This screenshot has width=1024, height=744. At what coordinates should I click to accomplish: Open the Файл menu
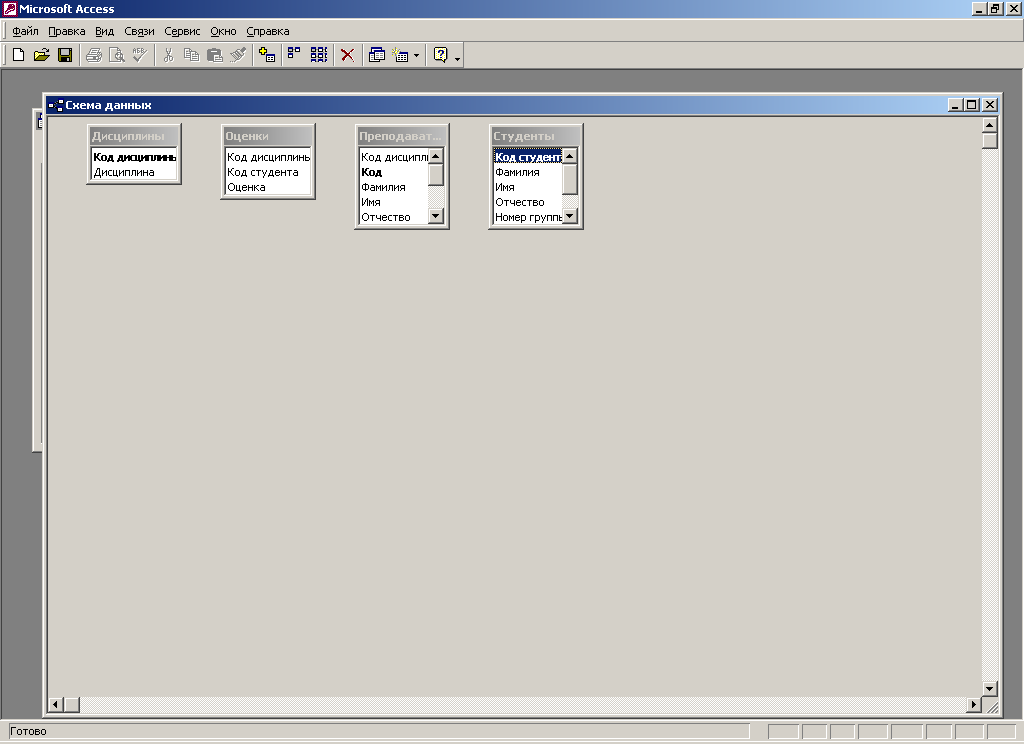(x=25, y=31)
